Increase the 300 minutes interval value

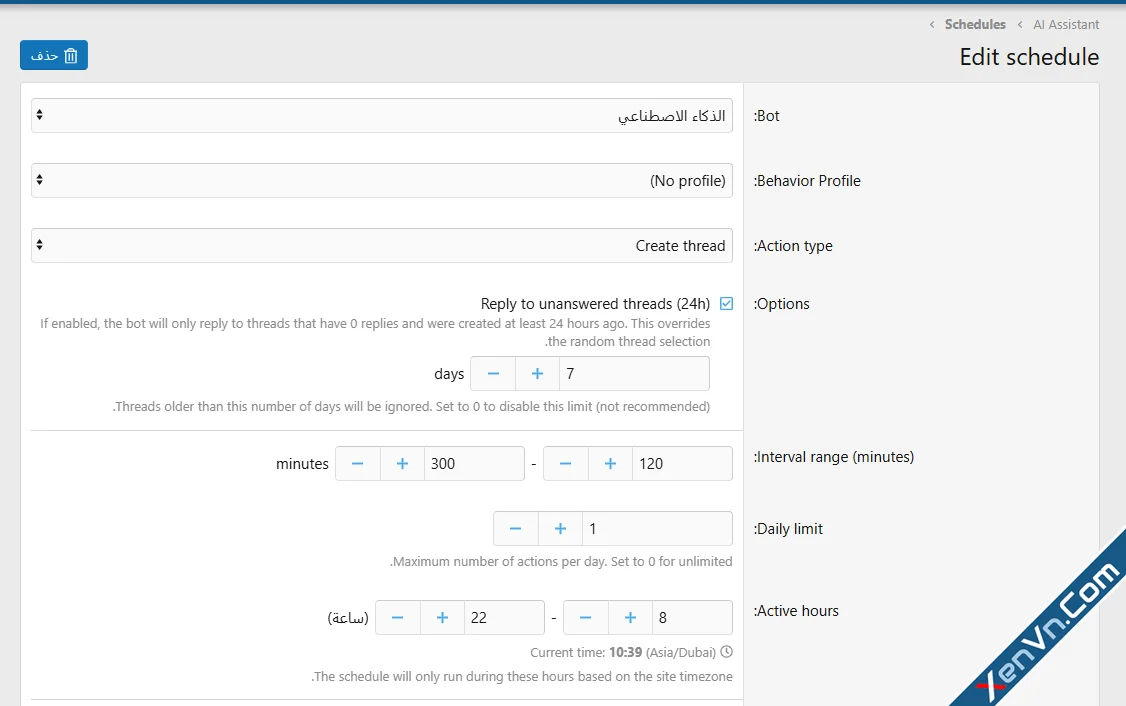[x=402, y=464]
